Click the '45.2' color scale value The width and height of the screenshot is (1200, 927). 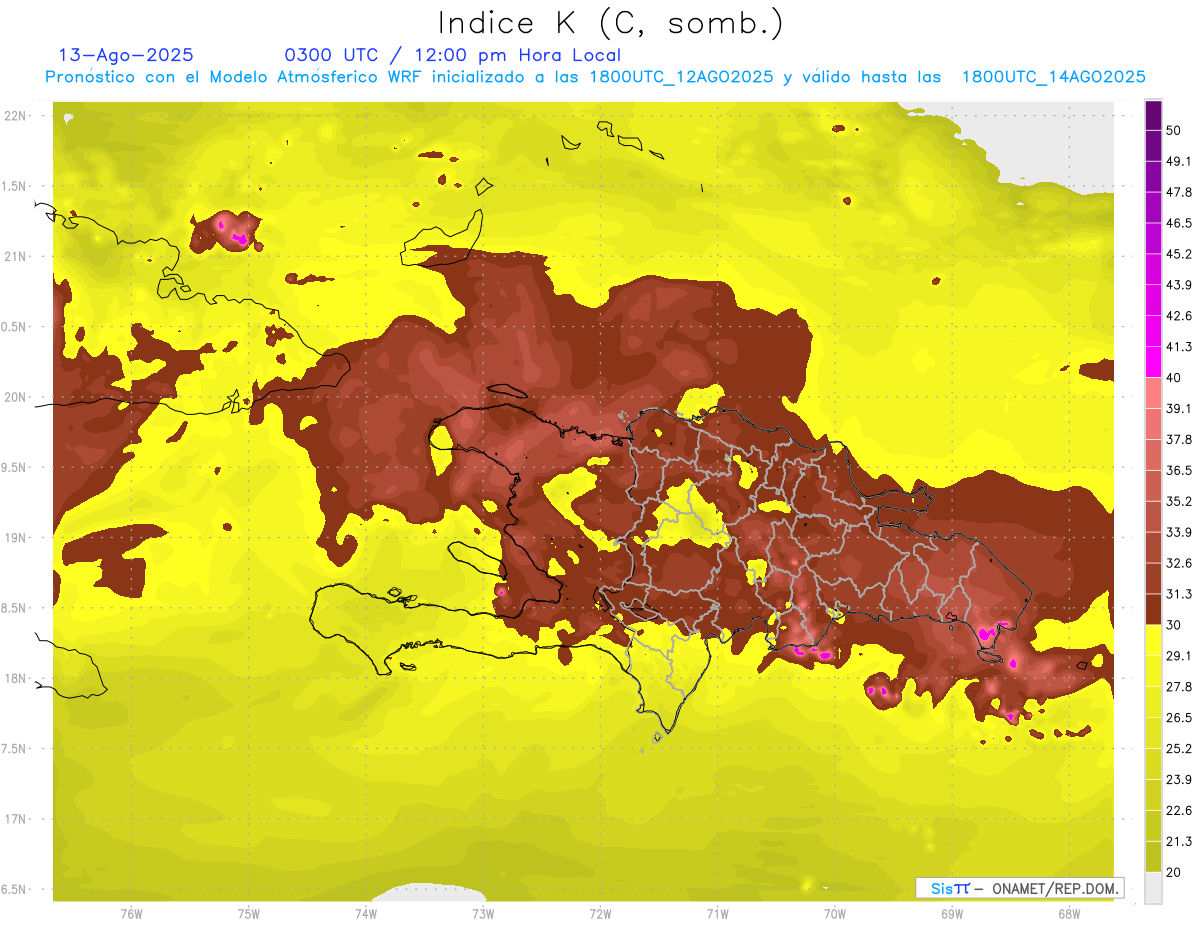(1179, 254)
